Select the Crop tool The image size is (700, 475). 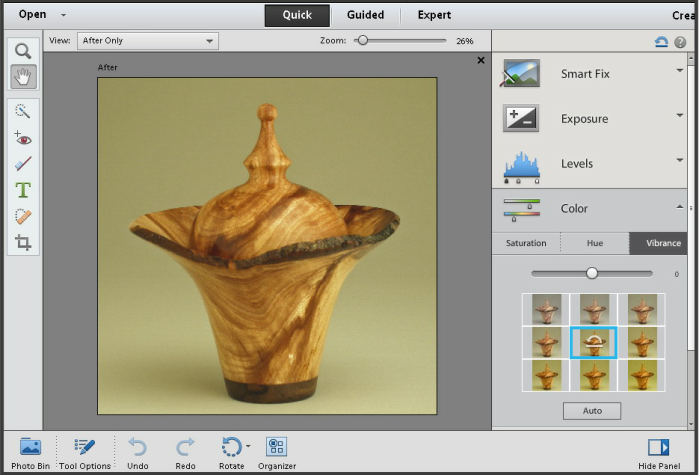coord(22,242)
